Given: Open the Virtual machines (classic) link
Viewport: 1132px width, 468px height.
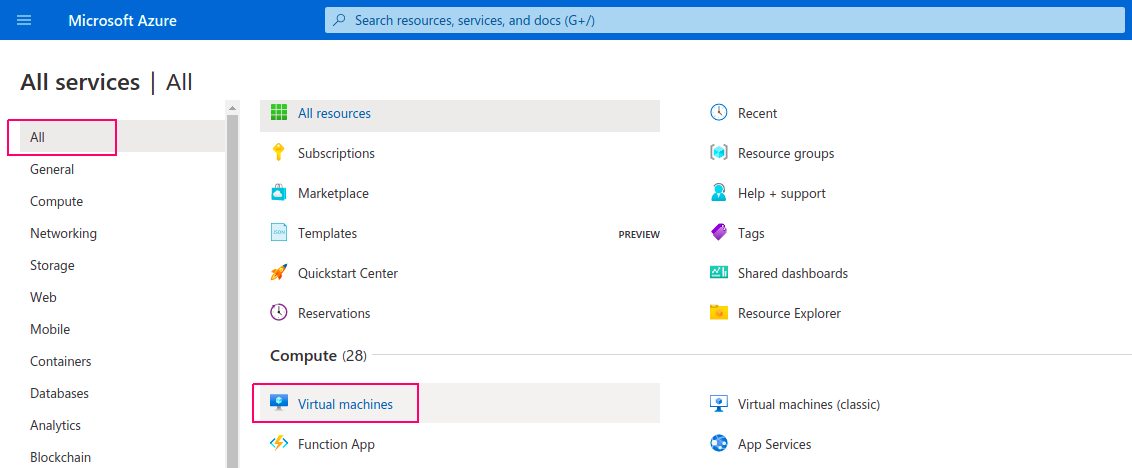Looking at the screenshot, I should click(809, 404).
